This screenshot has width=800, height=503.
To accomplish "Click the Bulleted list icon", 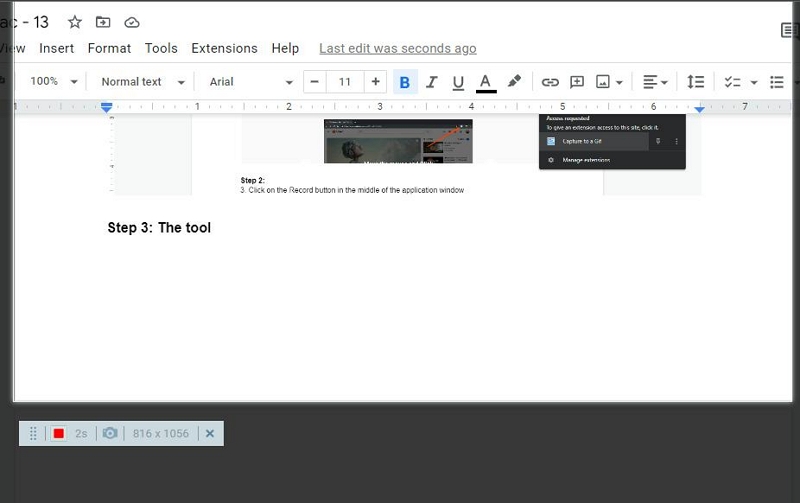I will coord(777,82).
